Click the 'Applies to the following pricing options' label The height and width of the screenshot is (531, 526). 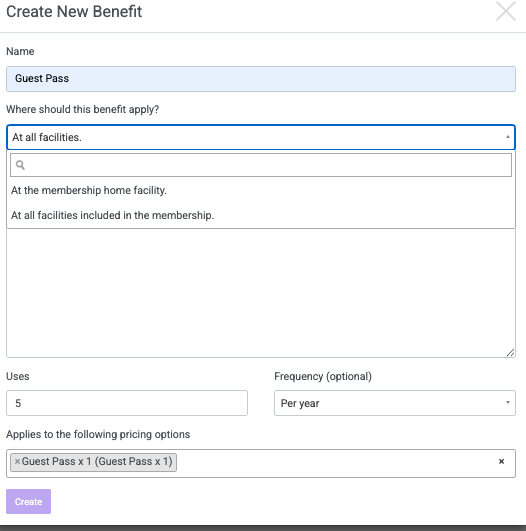98,434
